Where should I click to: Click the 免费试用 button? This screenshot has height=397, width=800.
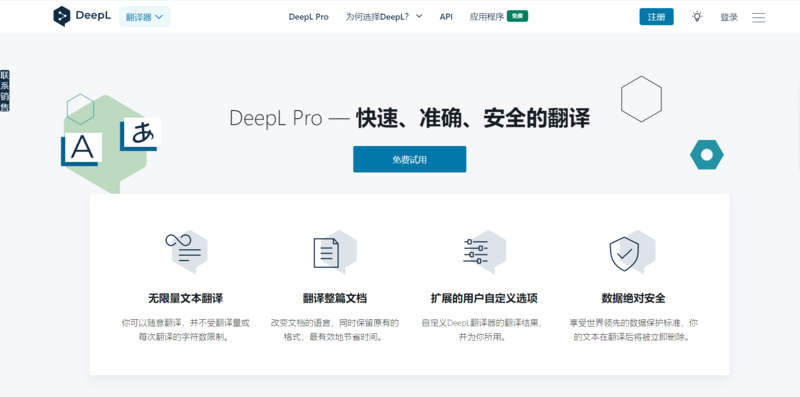coord(409,159)
